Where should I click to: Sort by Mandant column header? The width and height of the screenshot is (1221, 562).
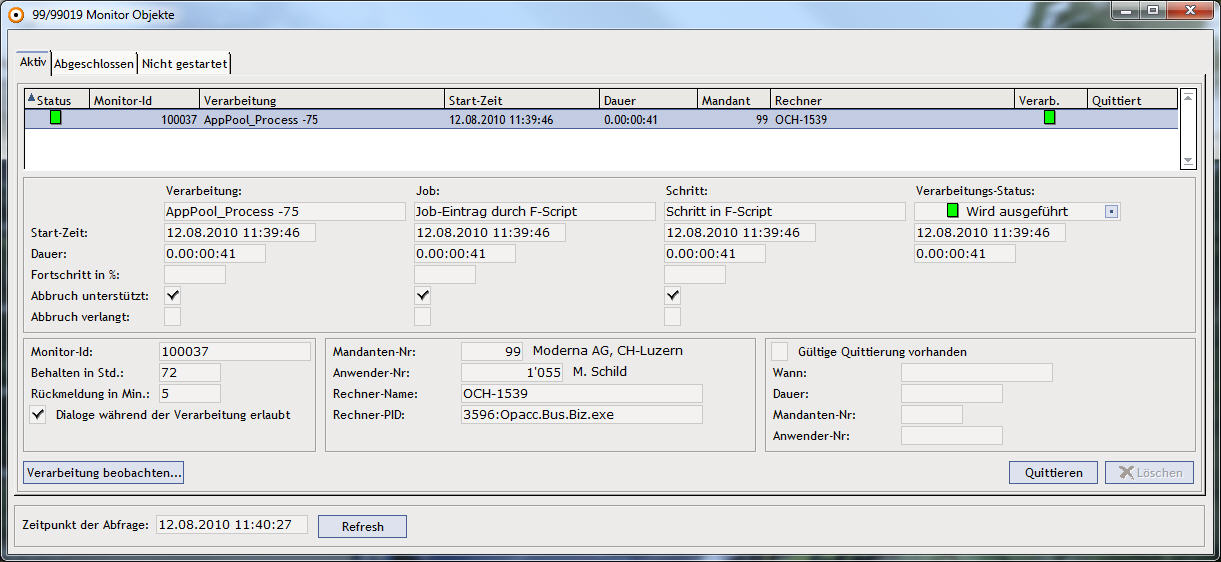point(734,100)
